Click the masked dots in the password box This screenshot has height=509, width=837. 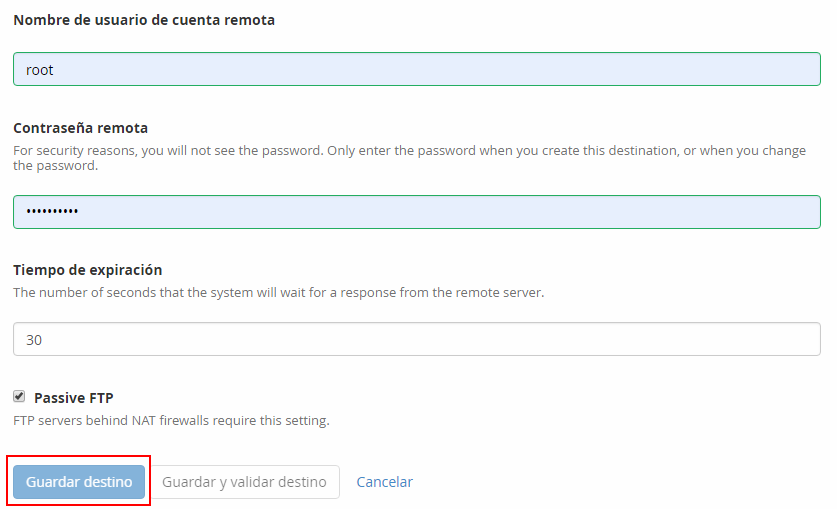[52, 212]
